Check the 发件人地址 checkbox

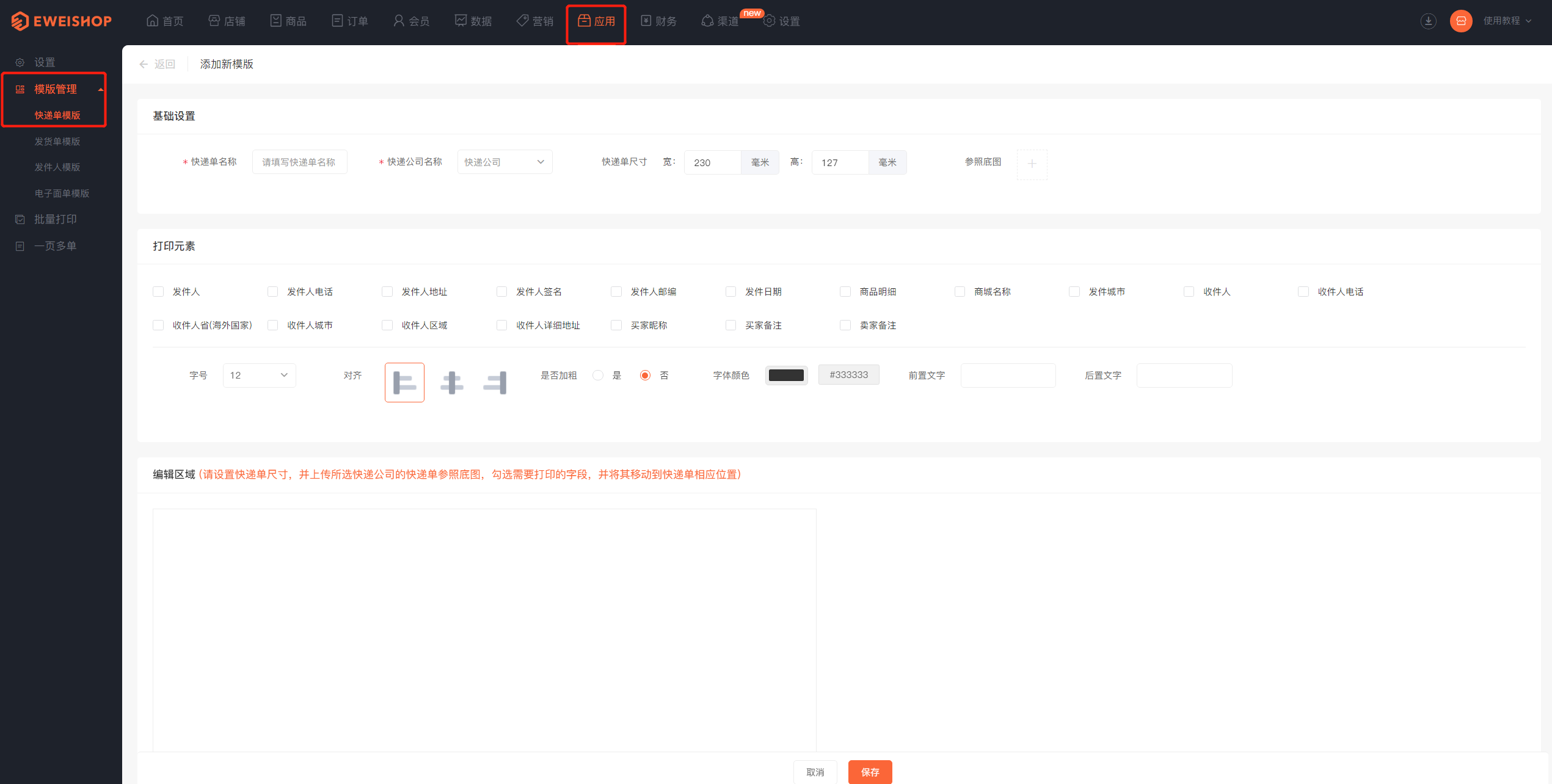pyautogui.click(x=387, y=291)
